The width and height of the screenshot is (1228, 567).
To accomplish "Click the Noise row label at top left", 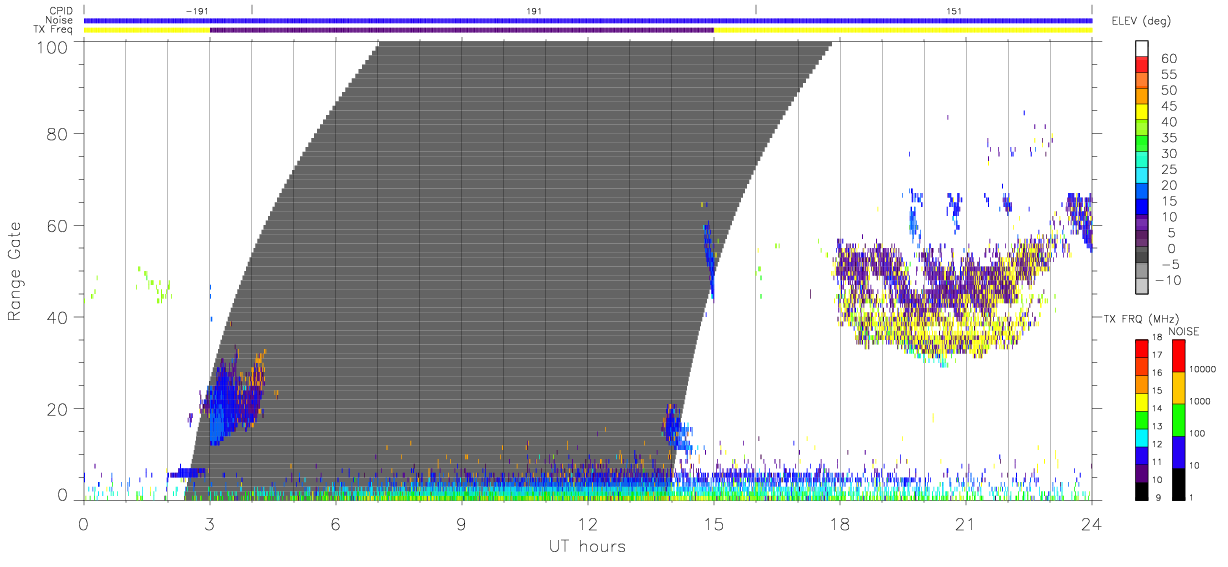I will pyautogui.click(x=60, y=20).
